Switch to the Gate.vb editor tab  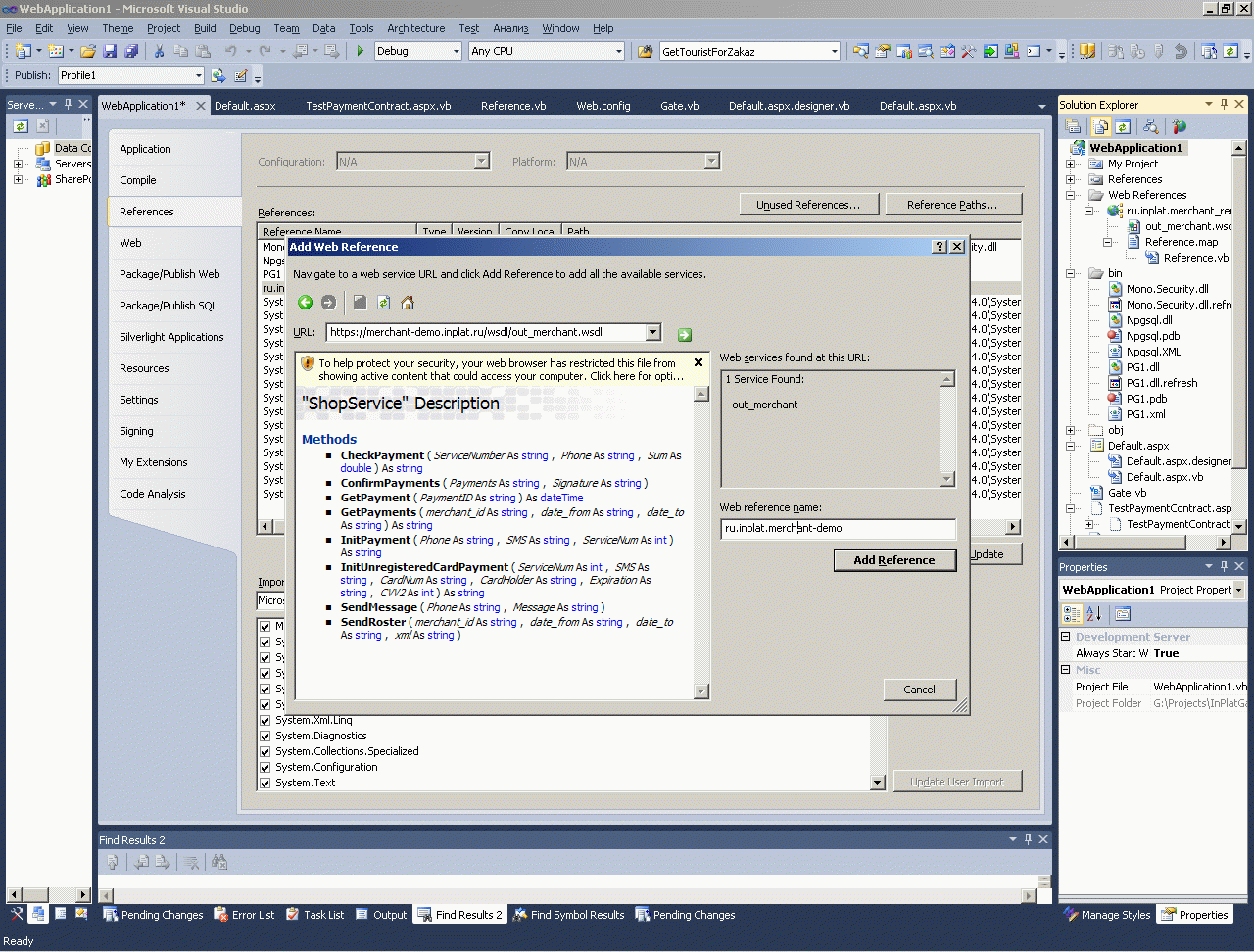click(679, 106)
